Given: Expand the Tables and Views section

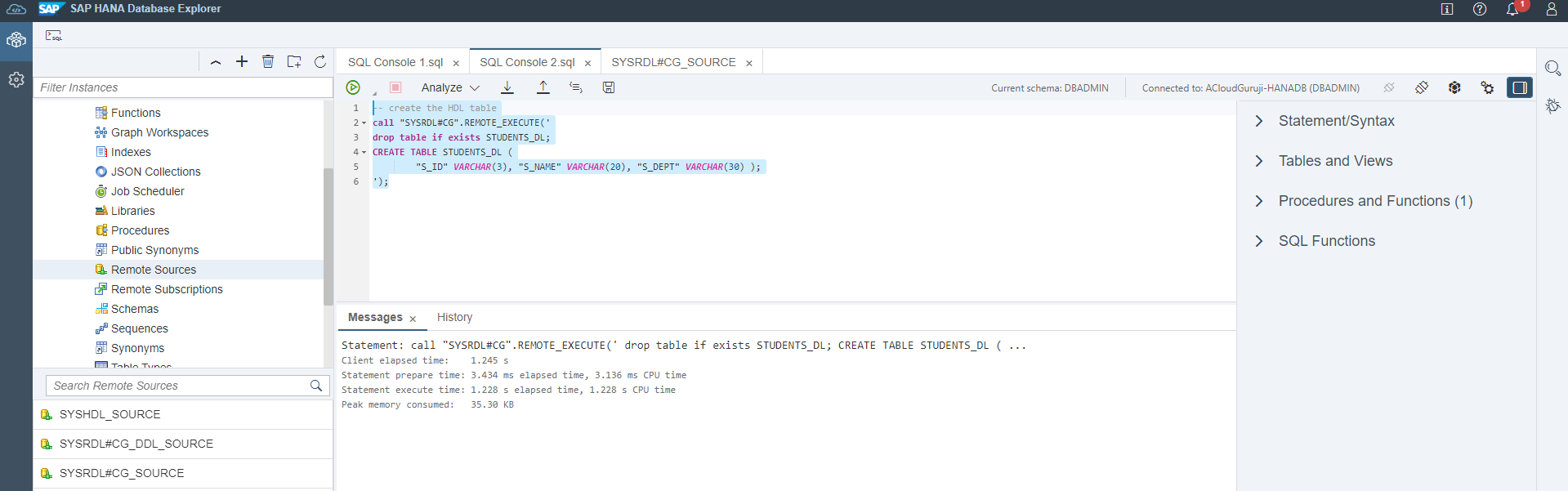Looking at the screenshot, I should point(1259,161).
